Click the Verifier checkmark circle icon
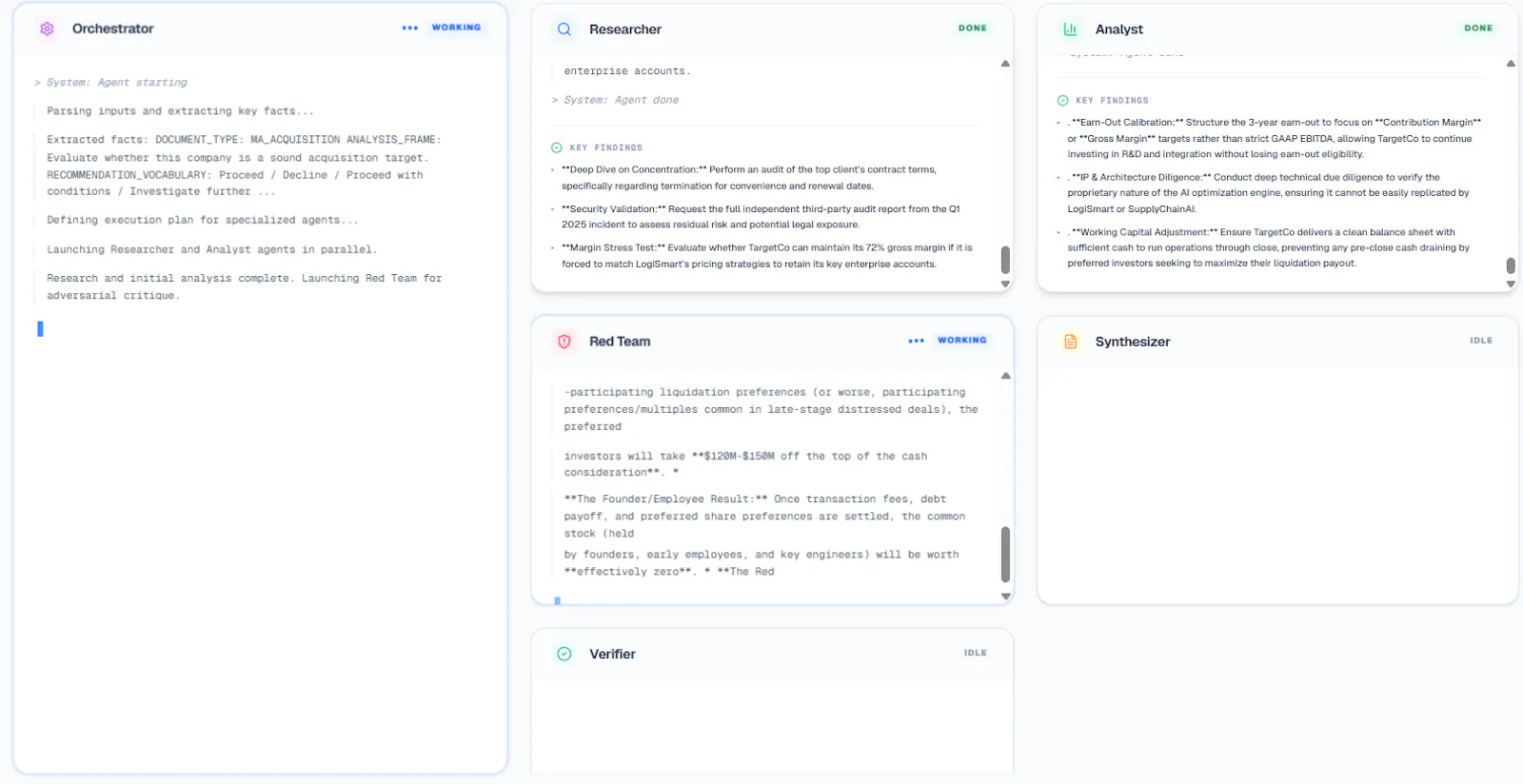Screen dimensions: 1523x784 point(564,654)
